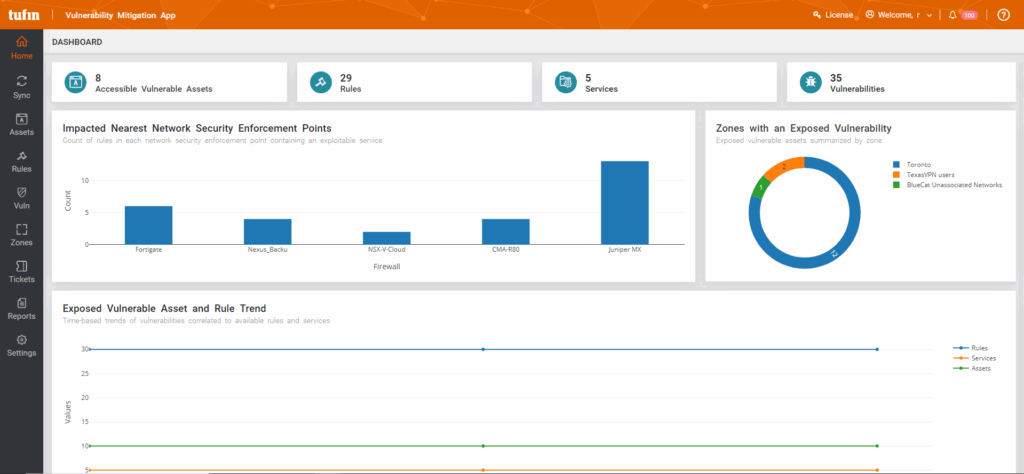Open the Sync page from sidebar
This screenshot has height=474, width=1024.
tap(21, 86)
